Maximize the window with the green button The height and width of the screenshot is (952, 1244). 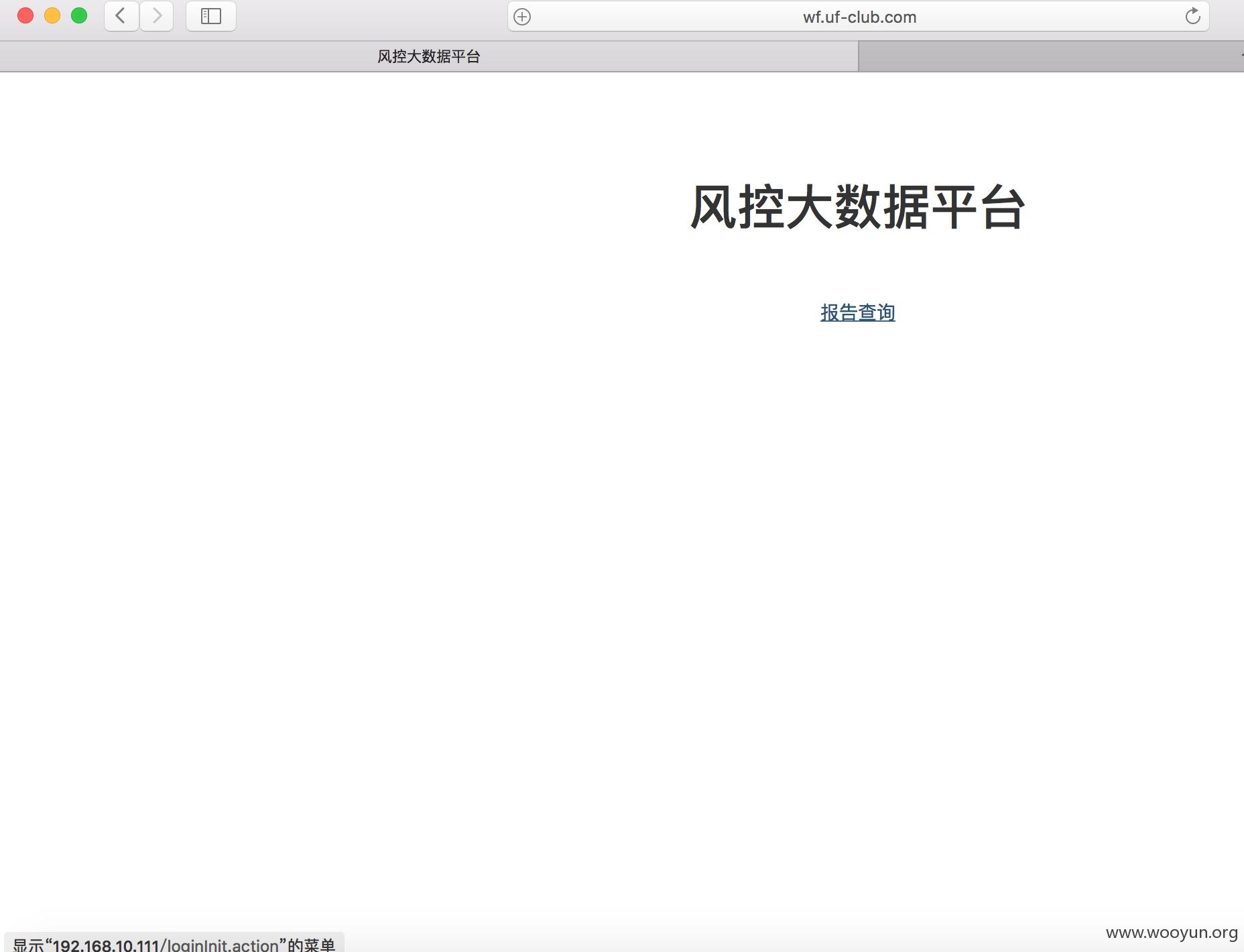click(x=79, y=16)
